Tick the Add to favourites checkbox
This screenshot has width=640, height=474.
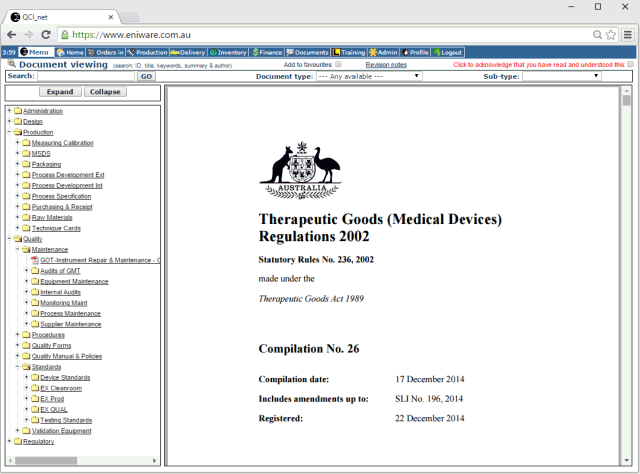[338, 64]
